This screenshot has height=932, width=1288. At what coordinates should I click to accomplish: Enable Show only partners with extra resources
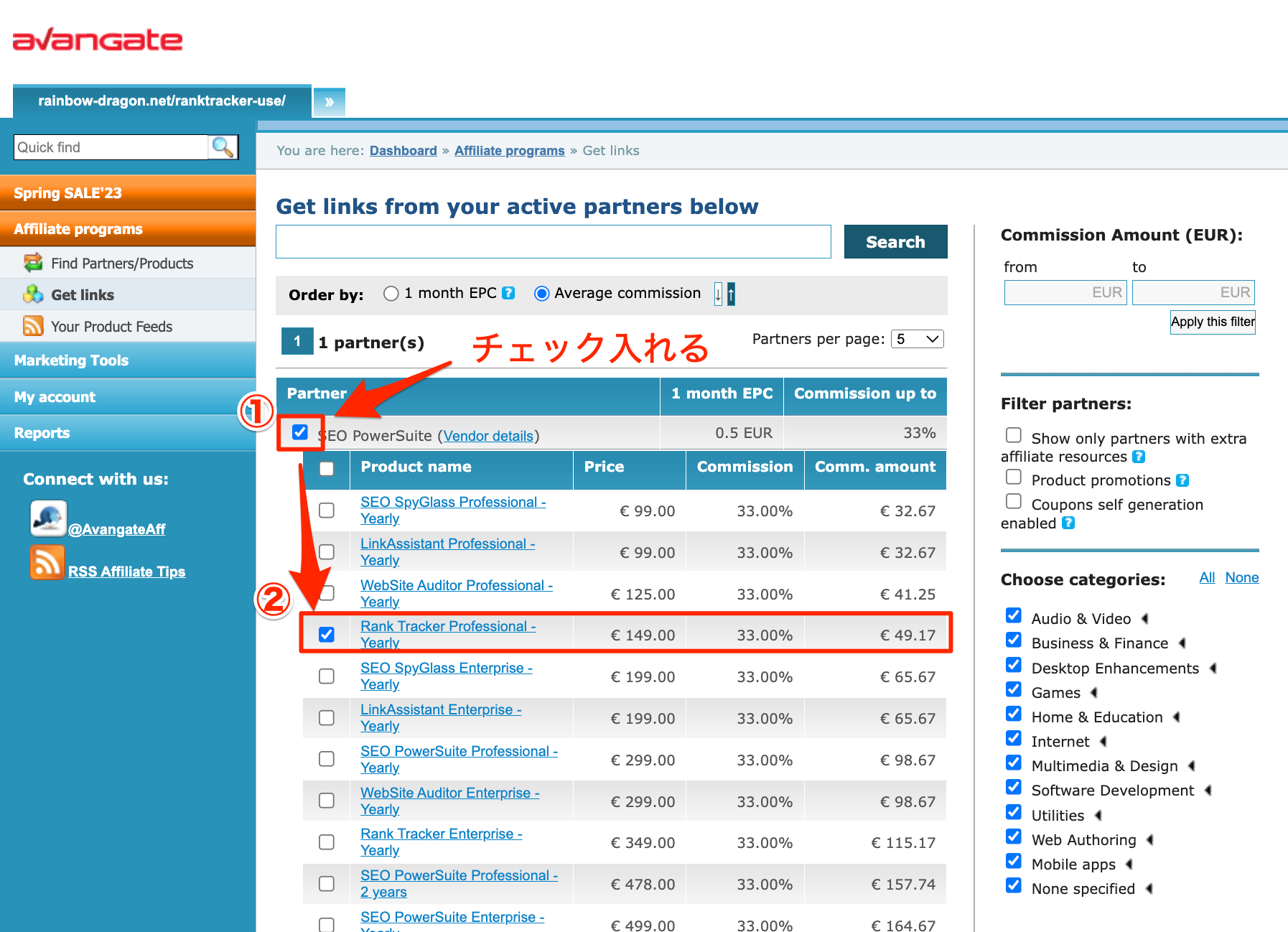[x=1014, y=435]
